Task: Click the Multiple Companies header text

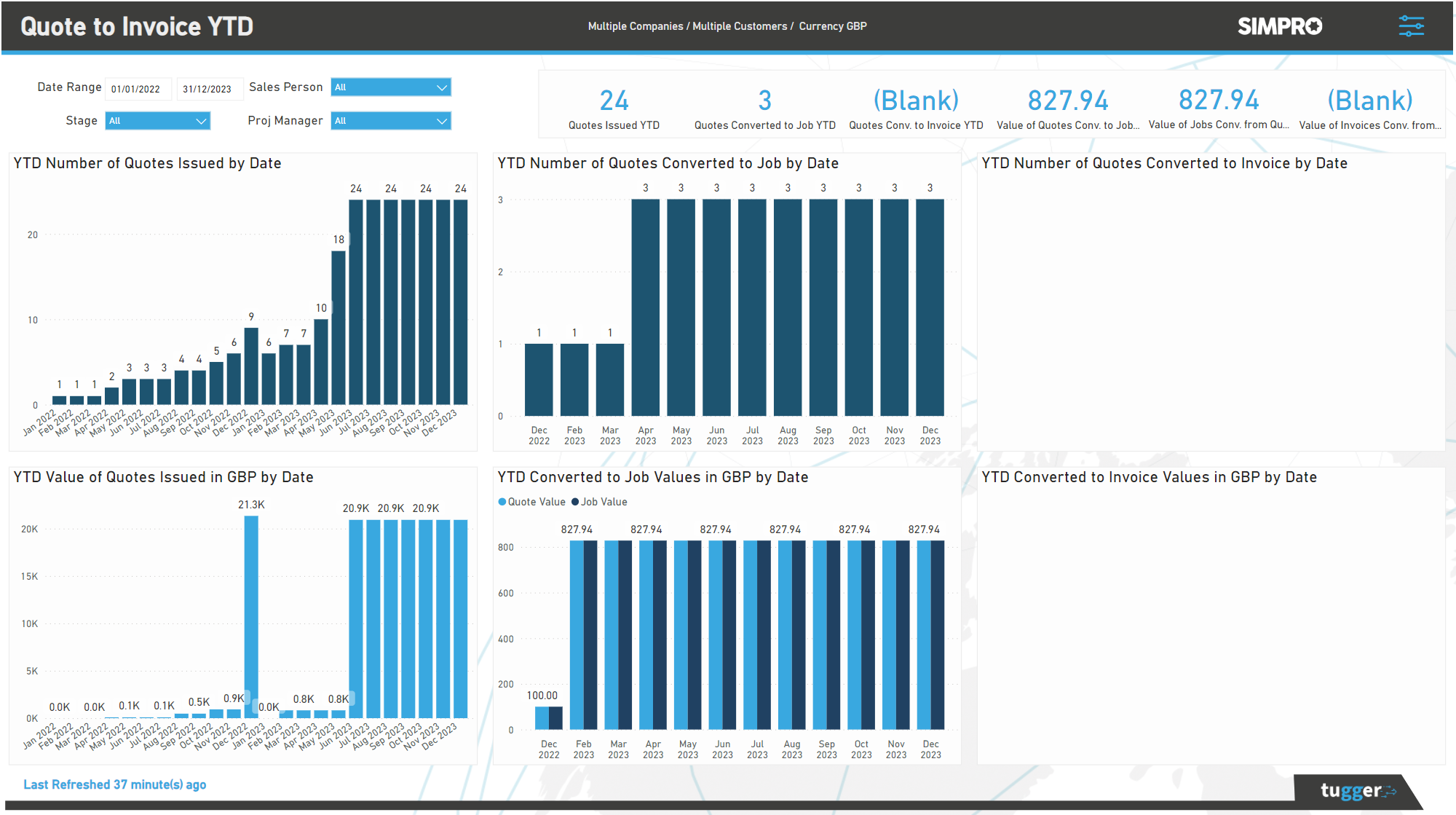Action: (x=636, y=25)
